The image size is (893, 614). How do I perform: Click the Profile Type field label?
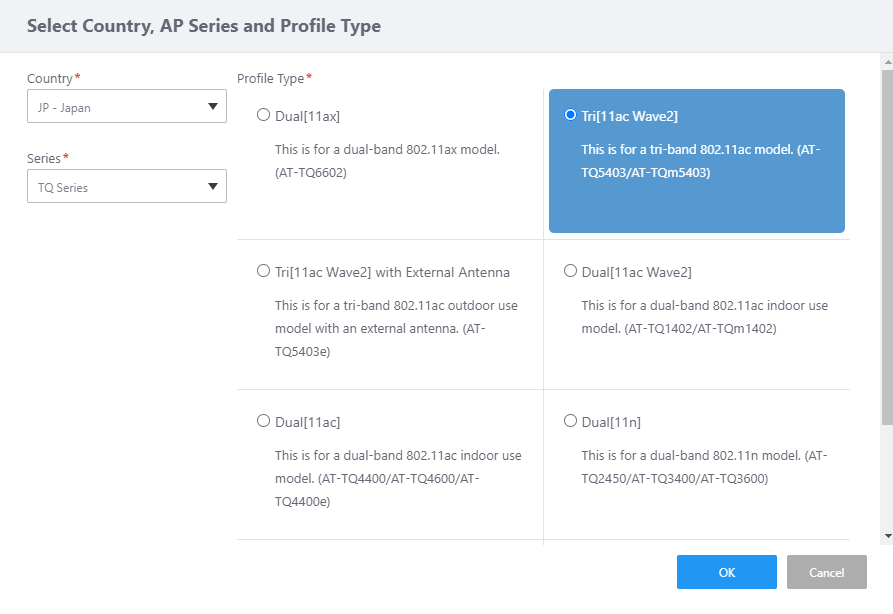(x=272, y=78)
